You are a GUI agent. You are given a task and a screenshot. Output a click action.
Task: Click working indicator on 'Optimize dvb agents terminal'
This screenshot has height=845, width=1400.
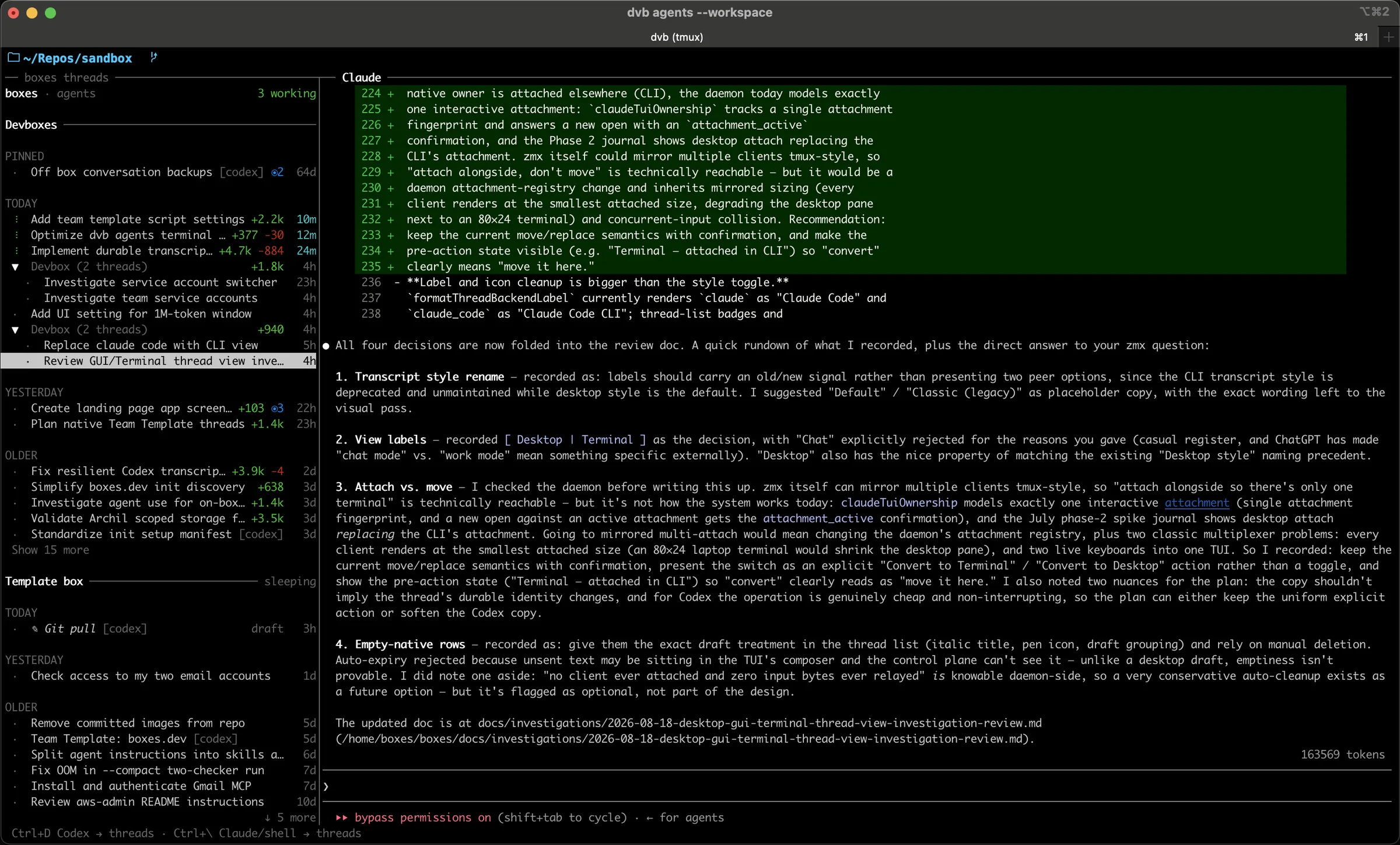pyautogui.click(x=16, y=235)
